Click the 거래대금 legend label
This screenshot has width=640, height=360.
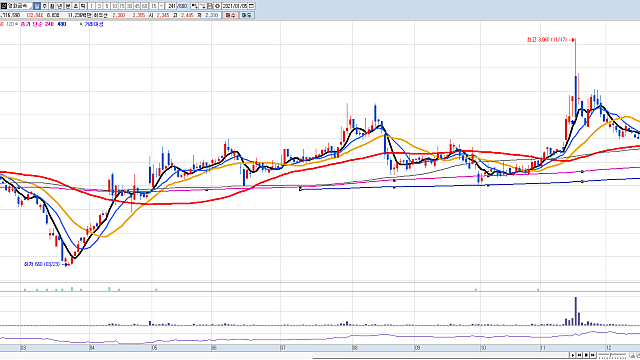94,24
